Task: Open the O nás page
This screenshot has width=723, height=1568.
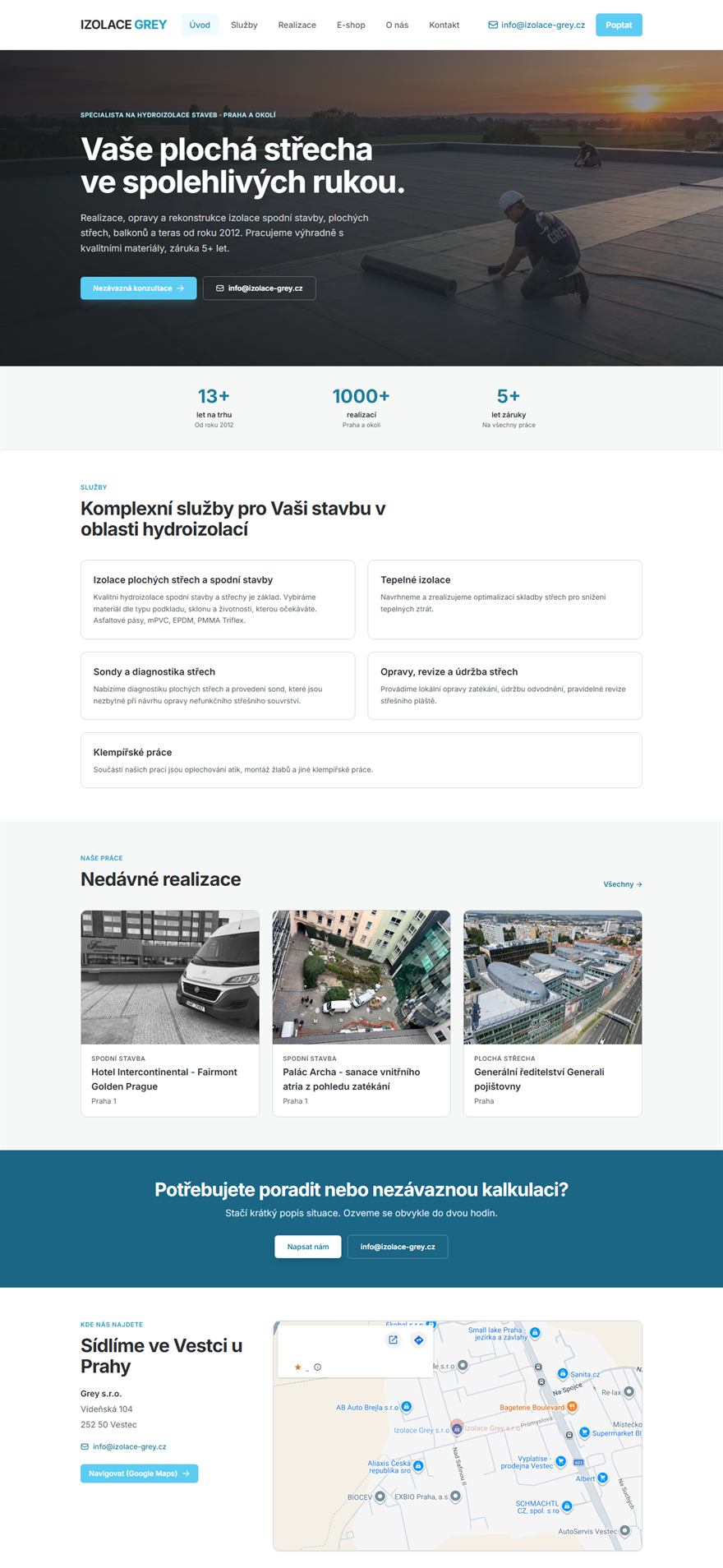Action: point(397,25)
